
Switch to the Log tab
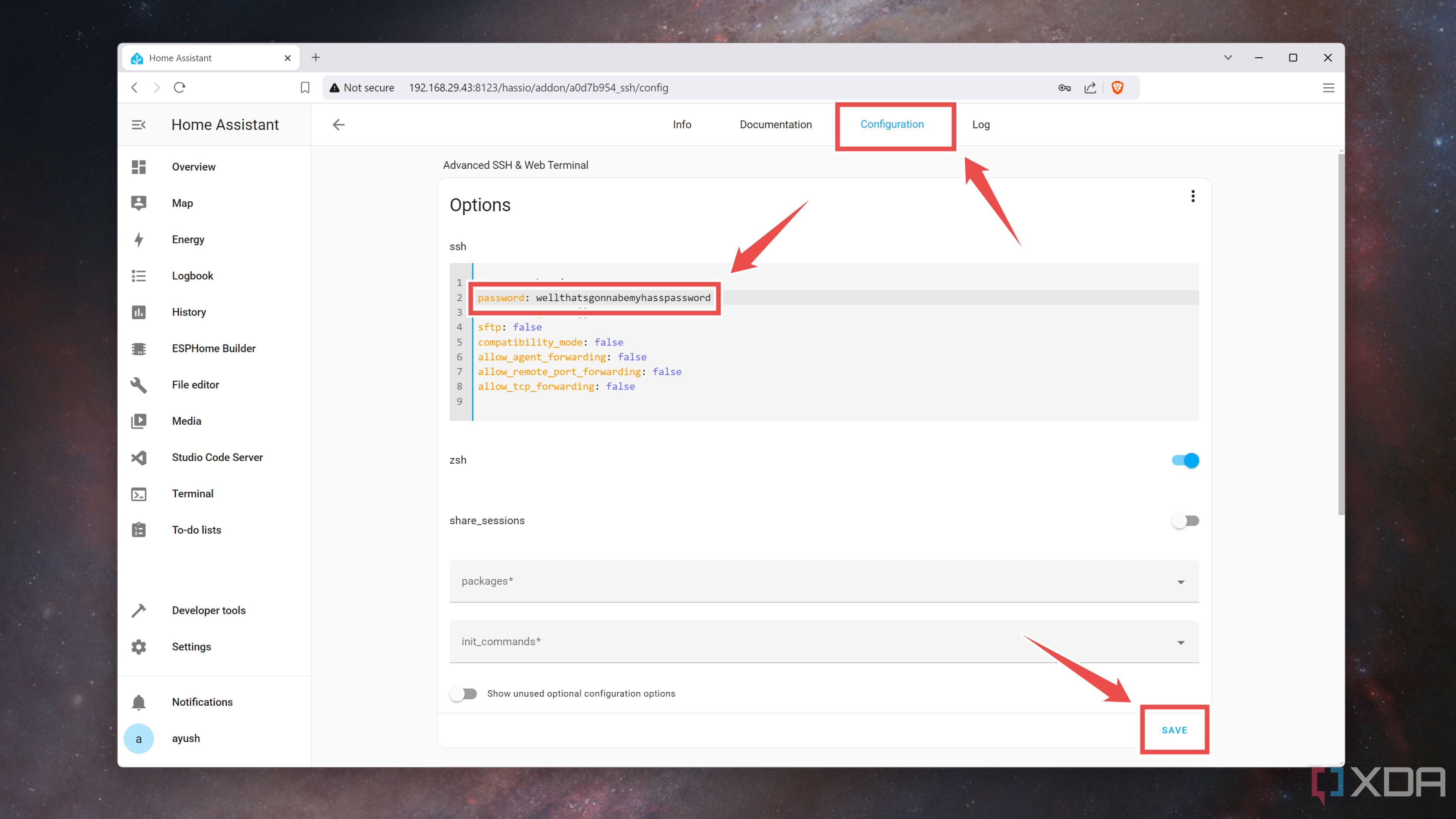click(x=981, y=124)
